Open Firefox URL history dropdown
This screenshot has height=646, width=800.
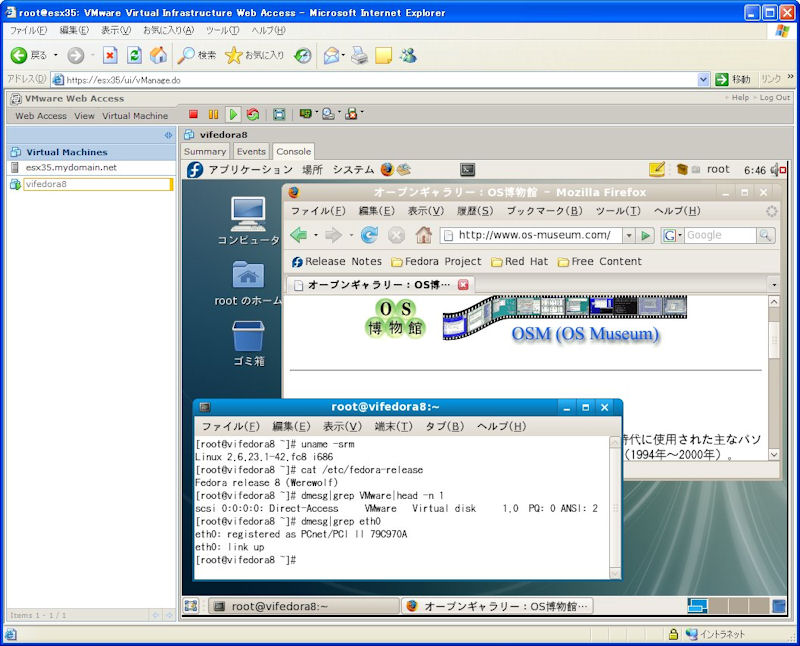629,235
